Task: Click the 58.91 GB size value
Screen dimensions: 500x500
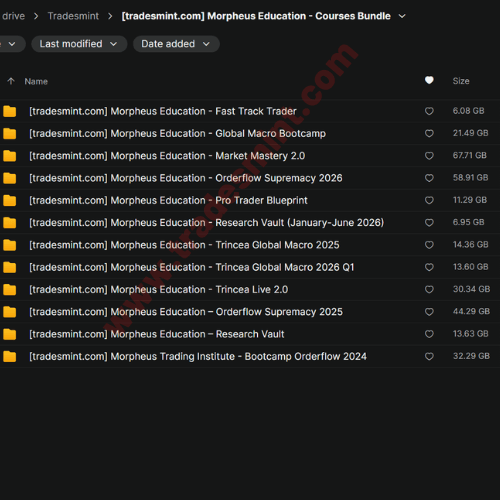Action: pos(470,178)
